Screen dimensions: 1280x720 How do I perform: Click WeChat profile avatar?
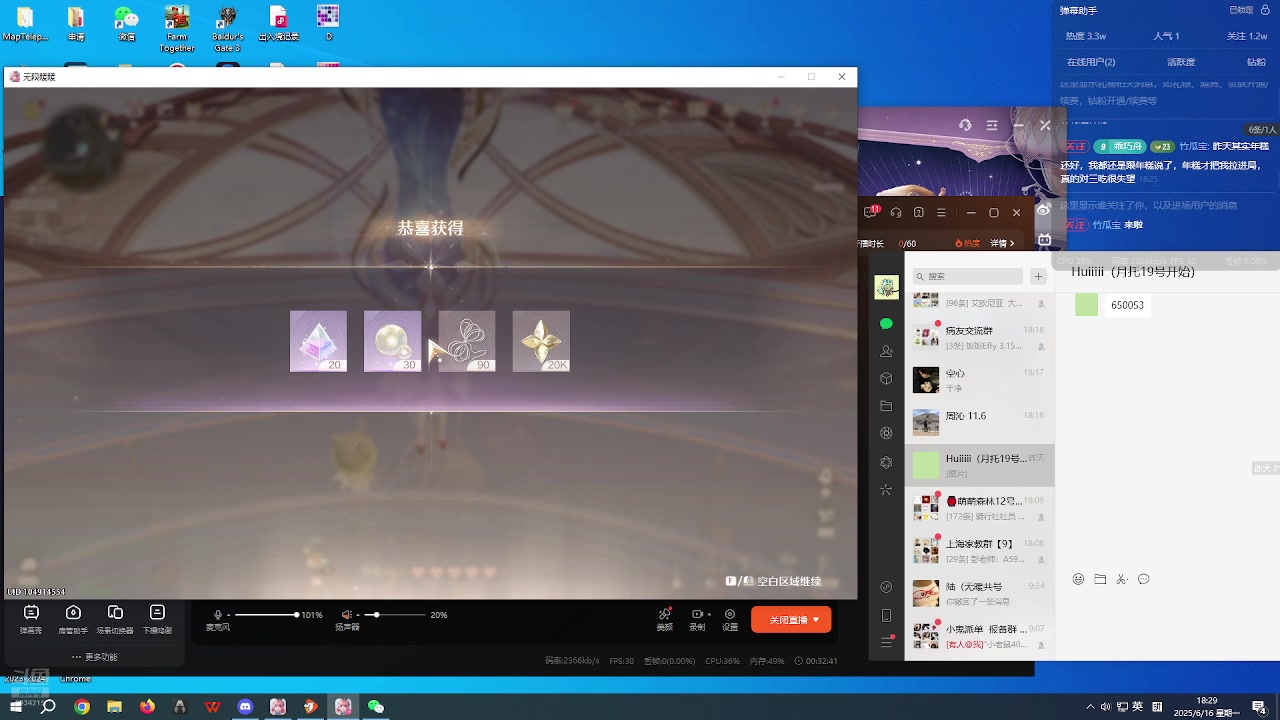pyautogui.click(x=886, y=287)
